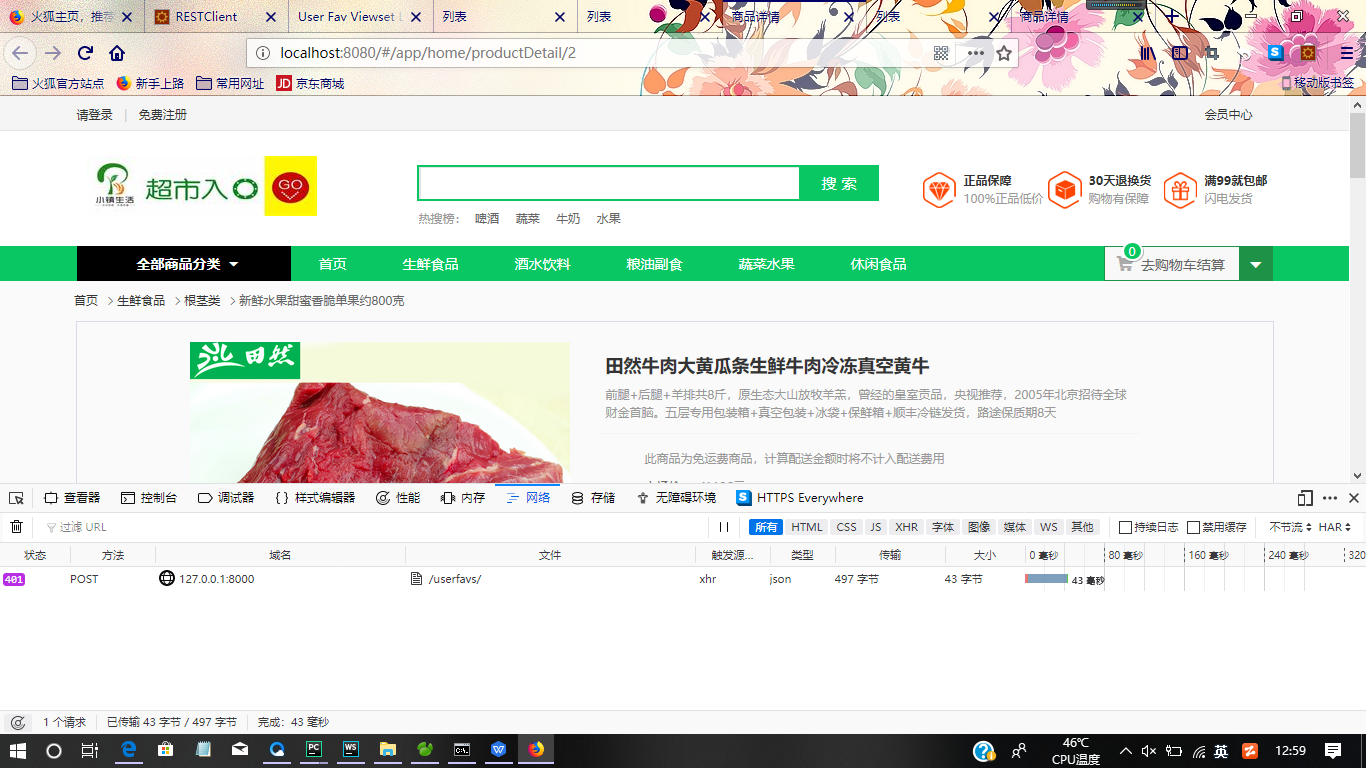1366x768 pixels.
Task: Open the 免费注册 registration link
Action: point(163,114)
